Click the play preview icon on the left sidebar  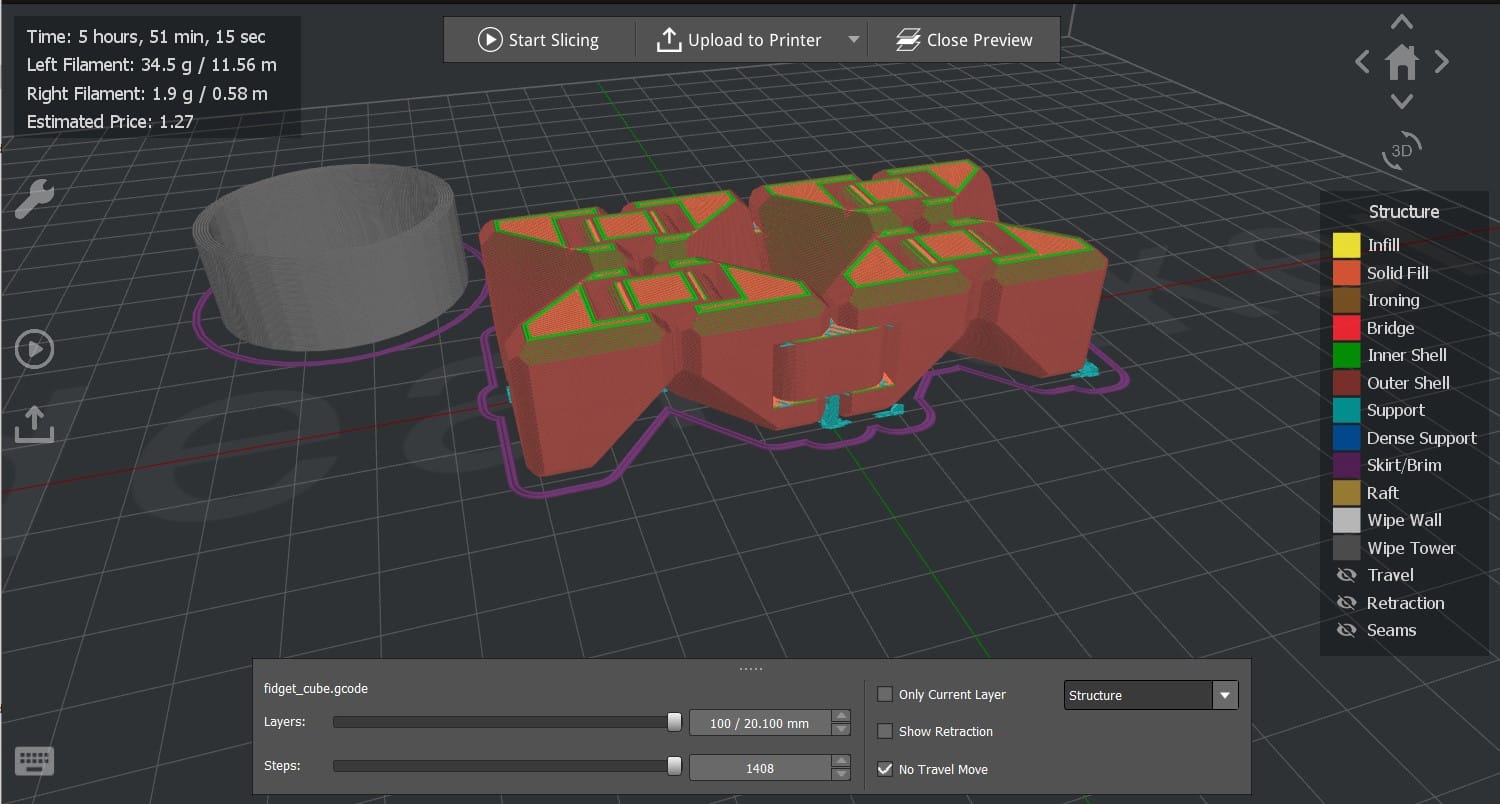pos(34,350)
